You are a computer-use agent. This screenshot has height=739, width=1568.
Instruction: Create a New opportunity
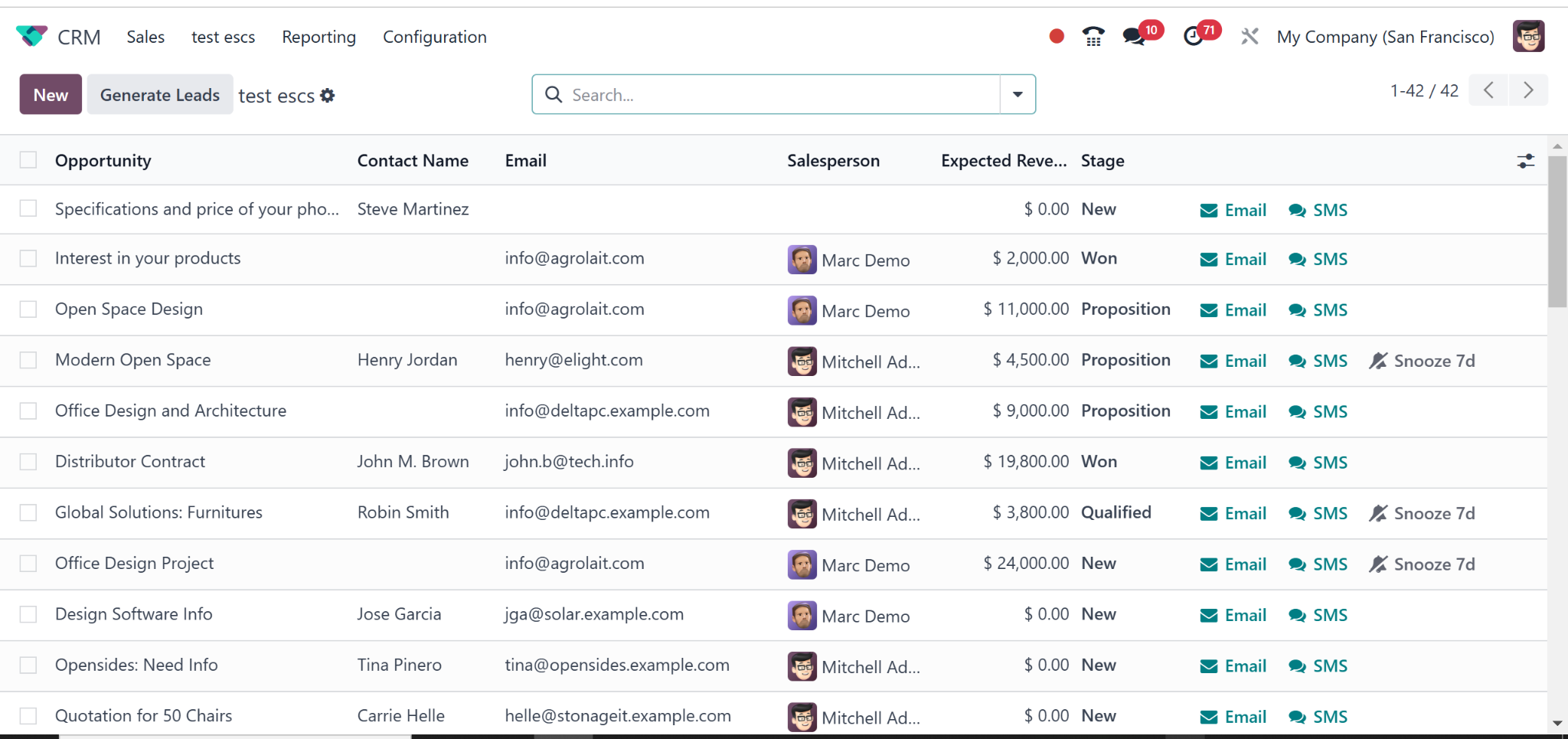click(51, 94)
